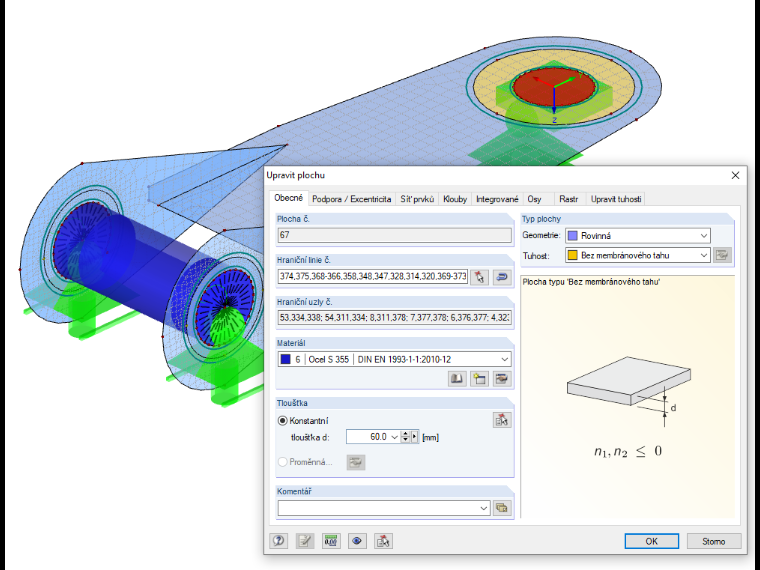The width and height of the screenshot is (760, 570).
Task: Expand the Materiál dropdown list
Action: (505, 359)
